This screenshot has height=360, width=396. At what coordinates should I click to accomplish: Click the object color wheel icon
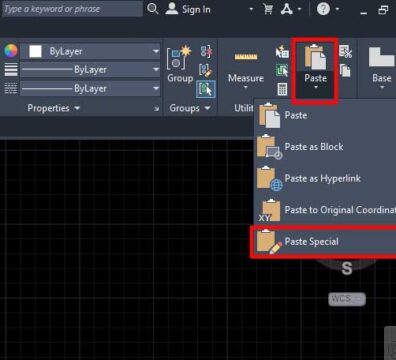pyautogui.click(x=11, y=51)
